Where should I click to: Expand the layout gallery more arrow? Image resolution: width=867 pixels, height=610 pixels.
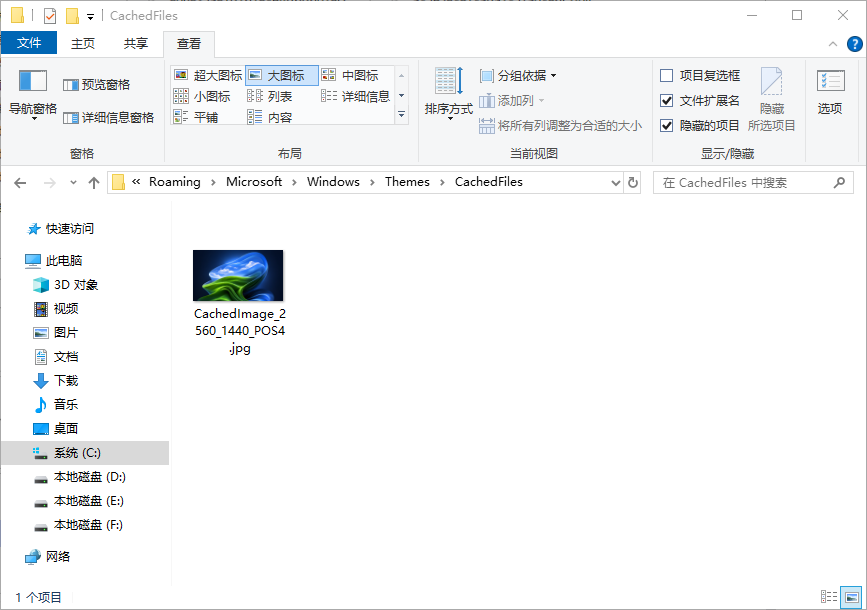(402, 115)
